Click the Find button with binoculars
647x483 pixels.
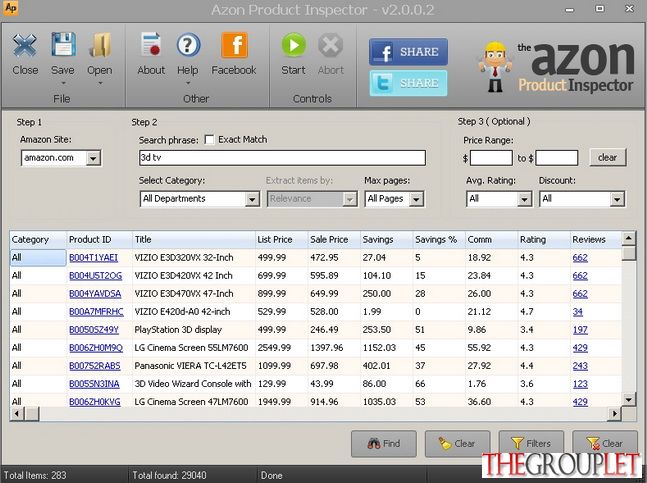384,444
